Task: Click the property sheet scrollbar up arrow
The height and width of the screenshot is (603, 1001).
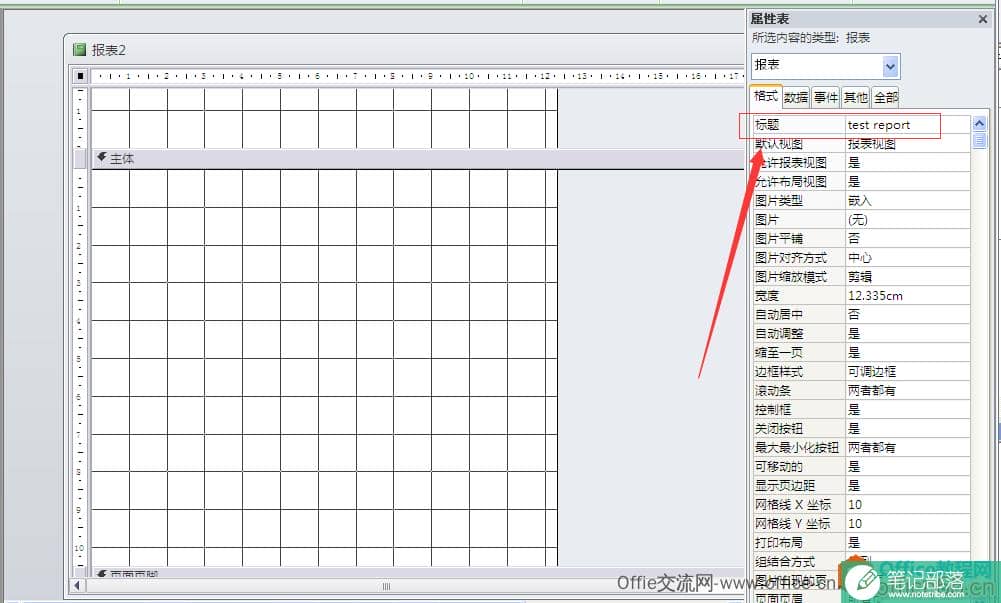Action: point(979,124)
